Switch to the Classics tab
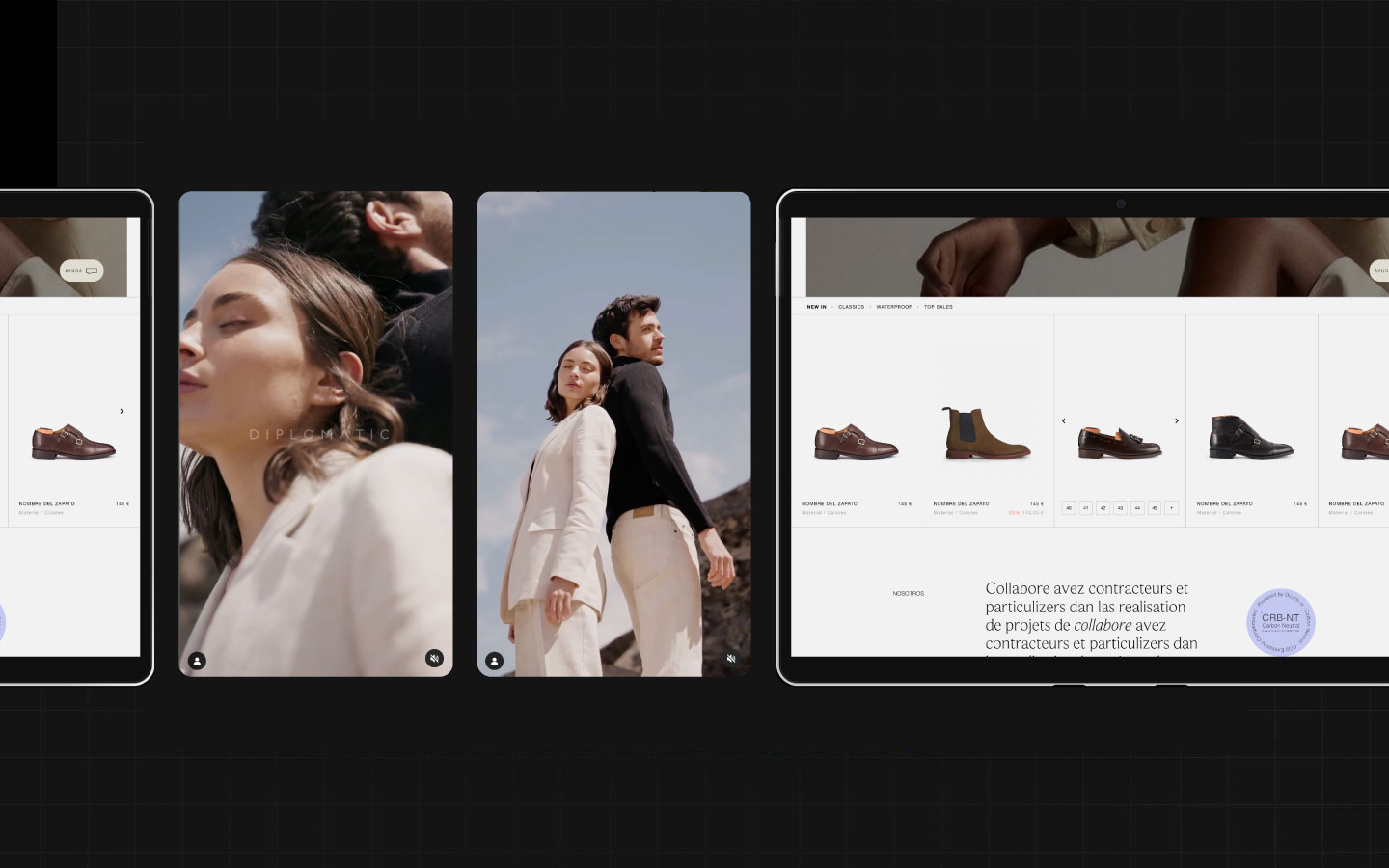The image size is (1389, 868). [851, 307]
